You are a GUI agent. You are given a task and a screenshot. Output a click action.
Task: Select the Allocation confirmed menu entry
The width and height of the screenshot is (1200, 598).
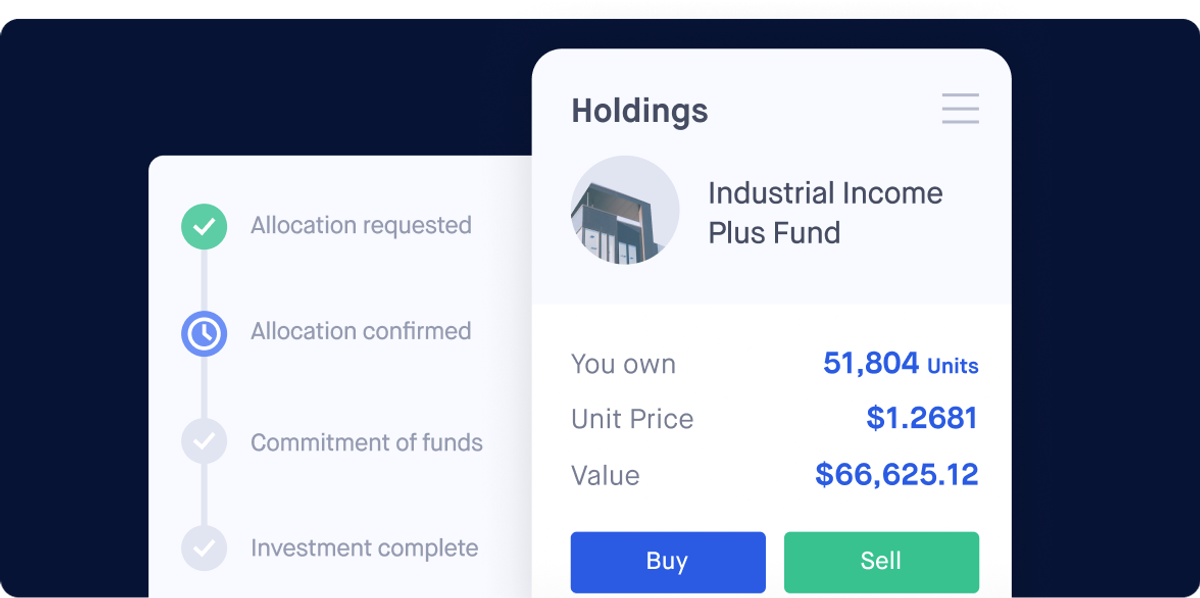point(360,331)
